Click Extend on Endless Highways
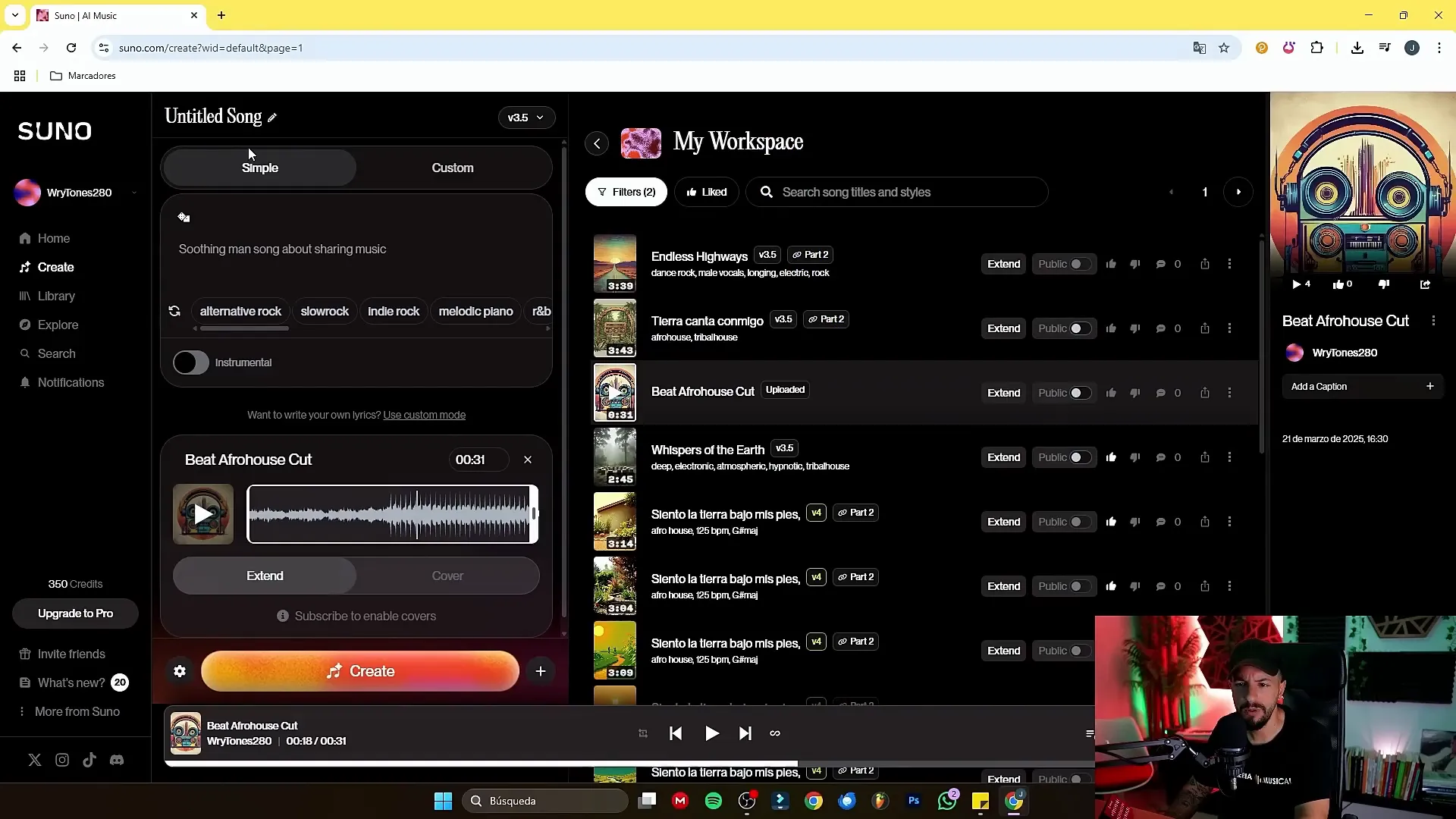This screenshot has height=819, width=1456. coord(1003,264)
